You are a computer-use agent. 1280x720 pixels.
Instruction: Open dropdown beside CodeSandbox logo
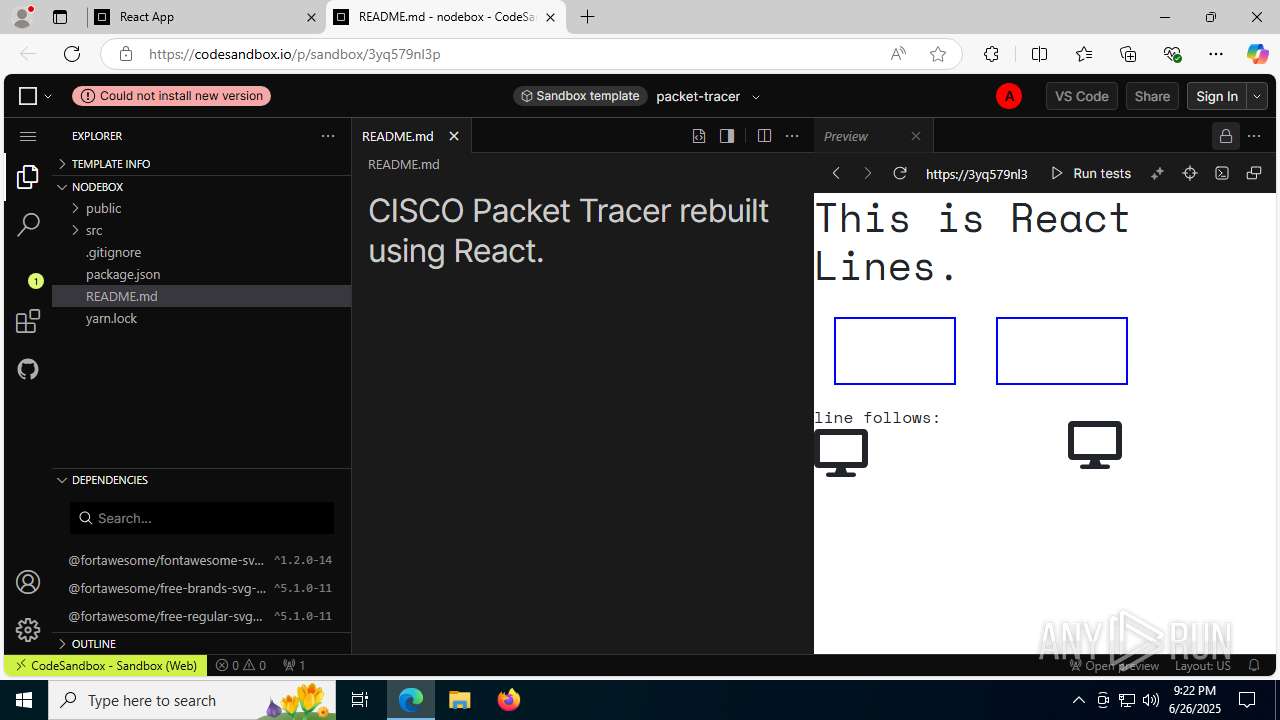point(48,97)
